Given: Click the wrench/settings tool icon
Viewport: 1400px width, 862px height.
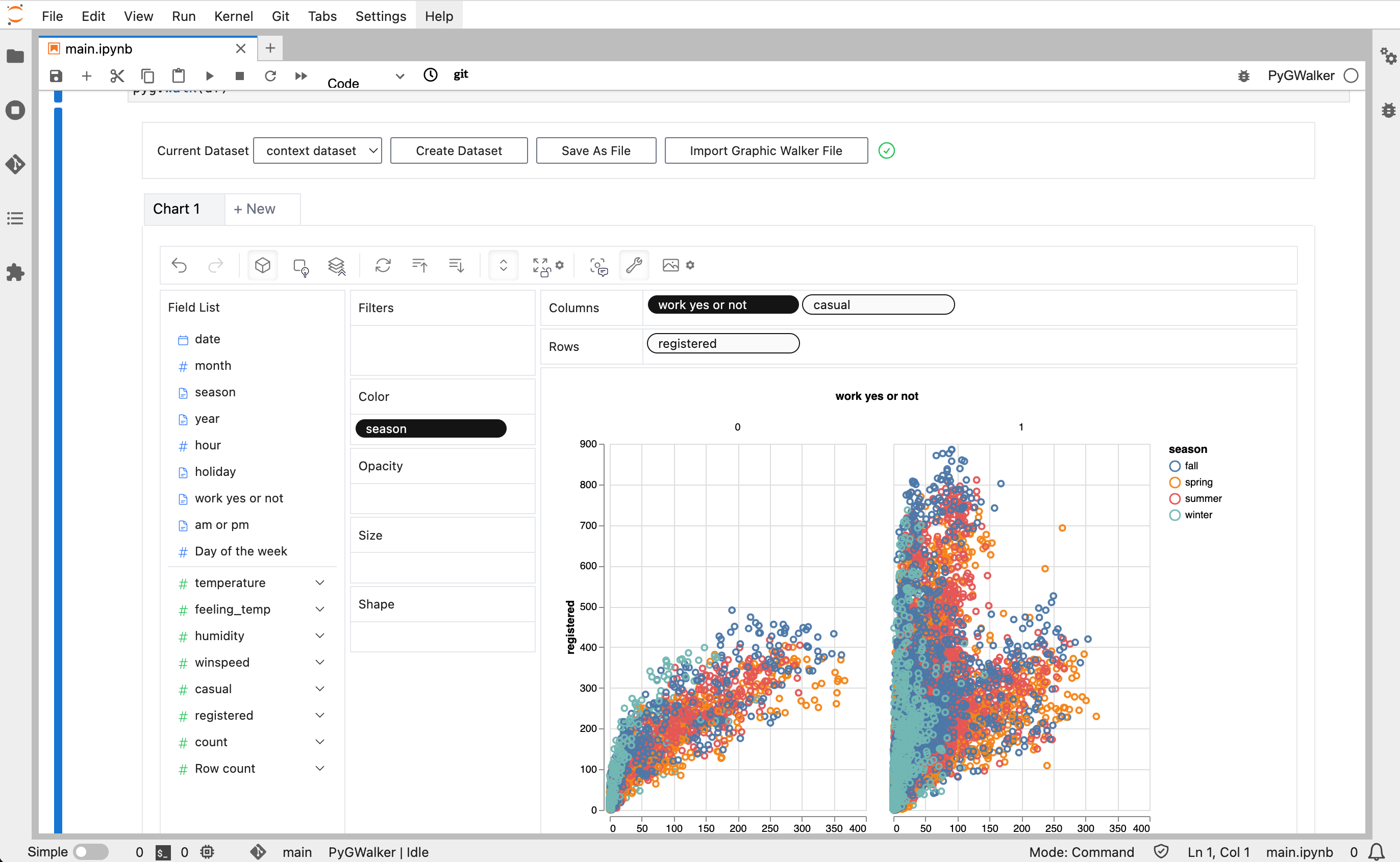Looking at the screenshot, I should point(635,265).
